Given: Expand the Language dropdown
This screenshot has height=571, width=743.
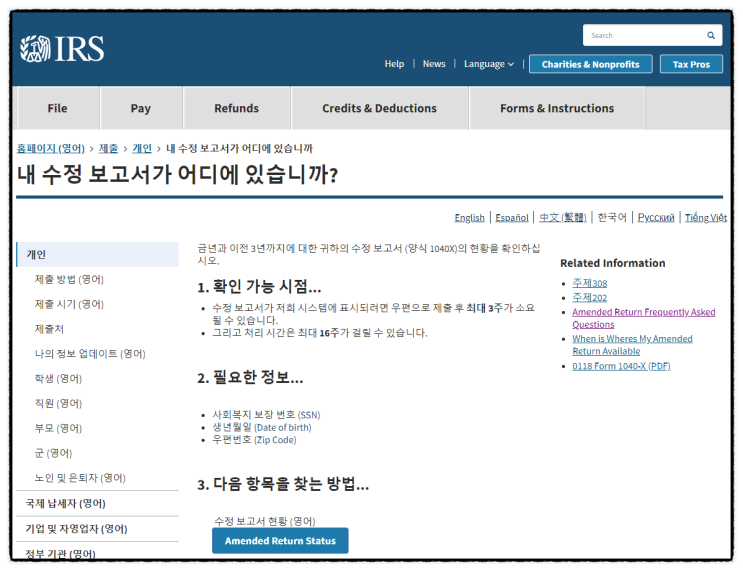Looking at the screenshot, I should tap(489, 64).
